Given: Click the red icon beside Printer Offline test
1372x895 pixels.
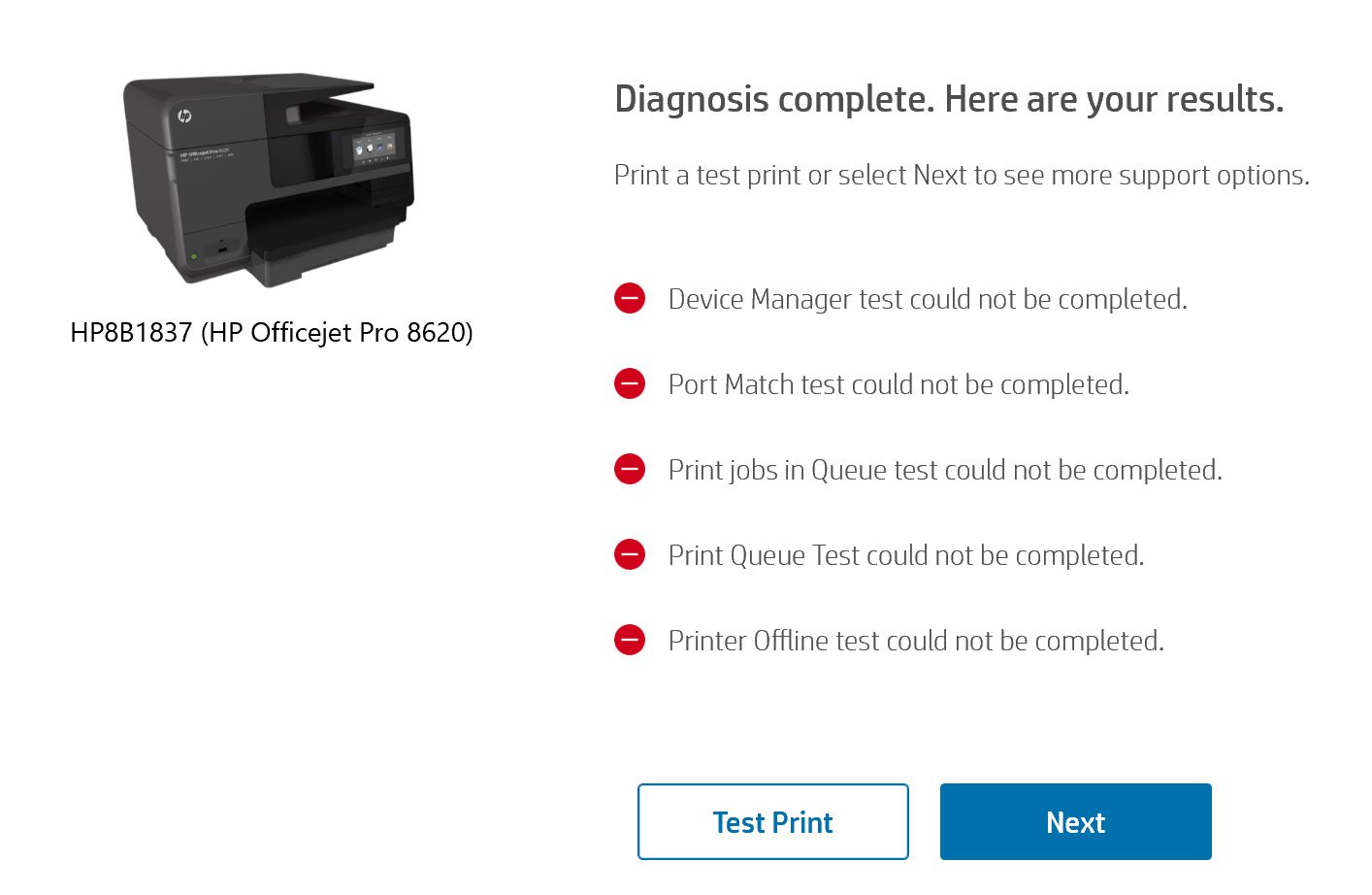Looking at the screenshot, I should (x=630, y=640).
